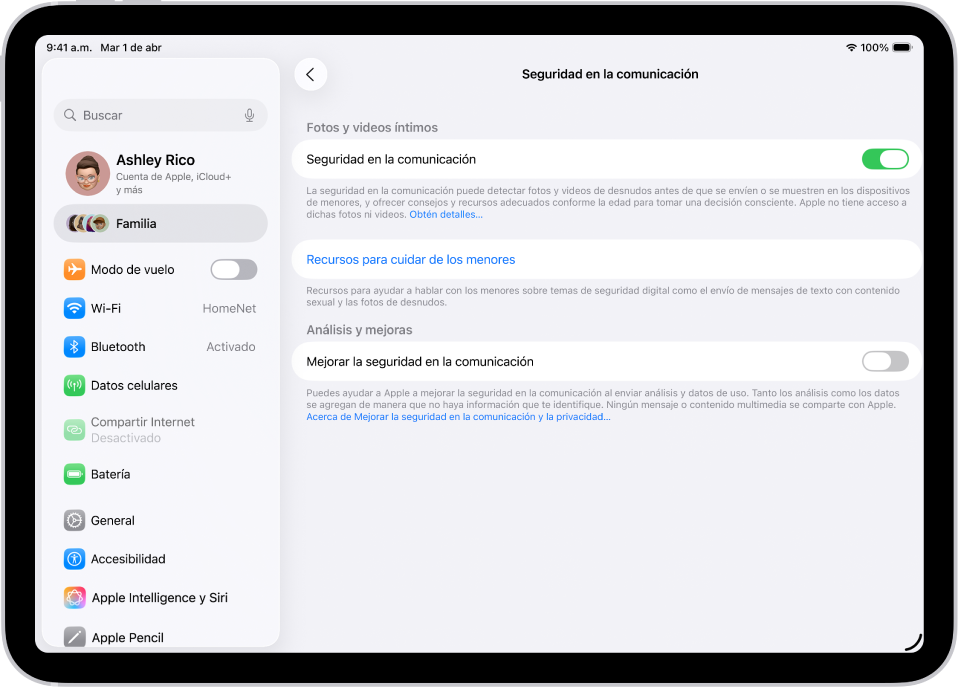Image resolution: width=958 pixels, height=689 pixels.
Task: Tap the back chevron to return
Action: 310,74
